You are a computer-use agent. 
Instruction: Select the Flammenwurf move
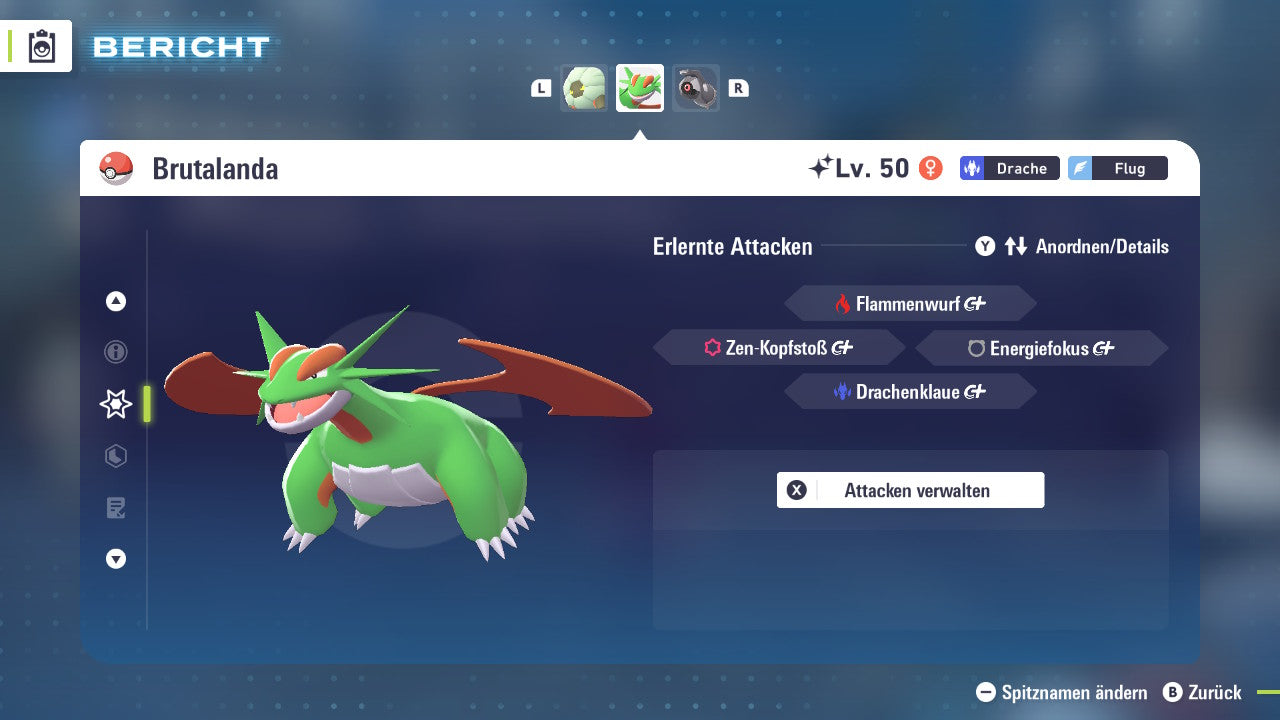click(910, 304)
